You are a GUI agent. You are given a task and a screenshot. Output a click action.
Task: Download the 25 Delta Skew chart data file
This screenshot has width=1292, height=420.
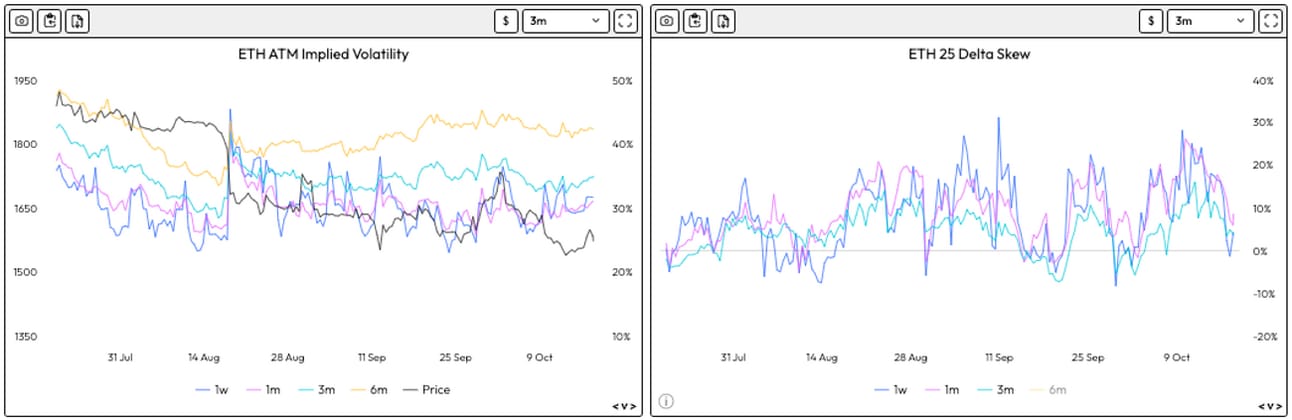(x=723, y=20)
